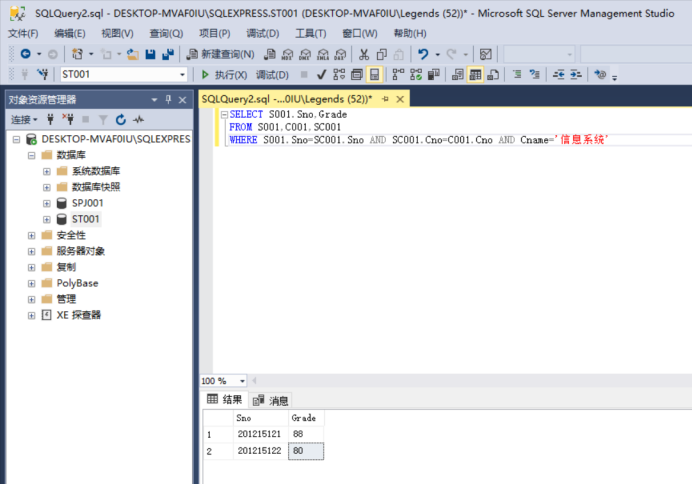Collapse the SELECT statement outline box
This screenshot has width=692, height=484.
pyautogui.click(x=224, y=115)
